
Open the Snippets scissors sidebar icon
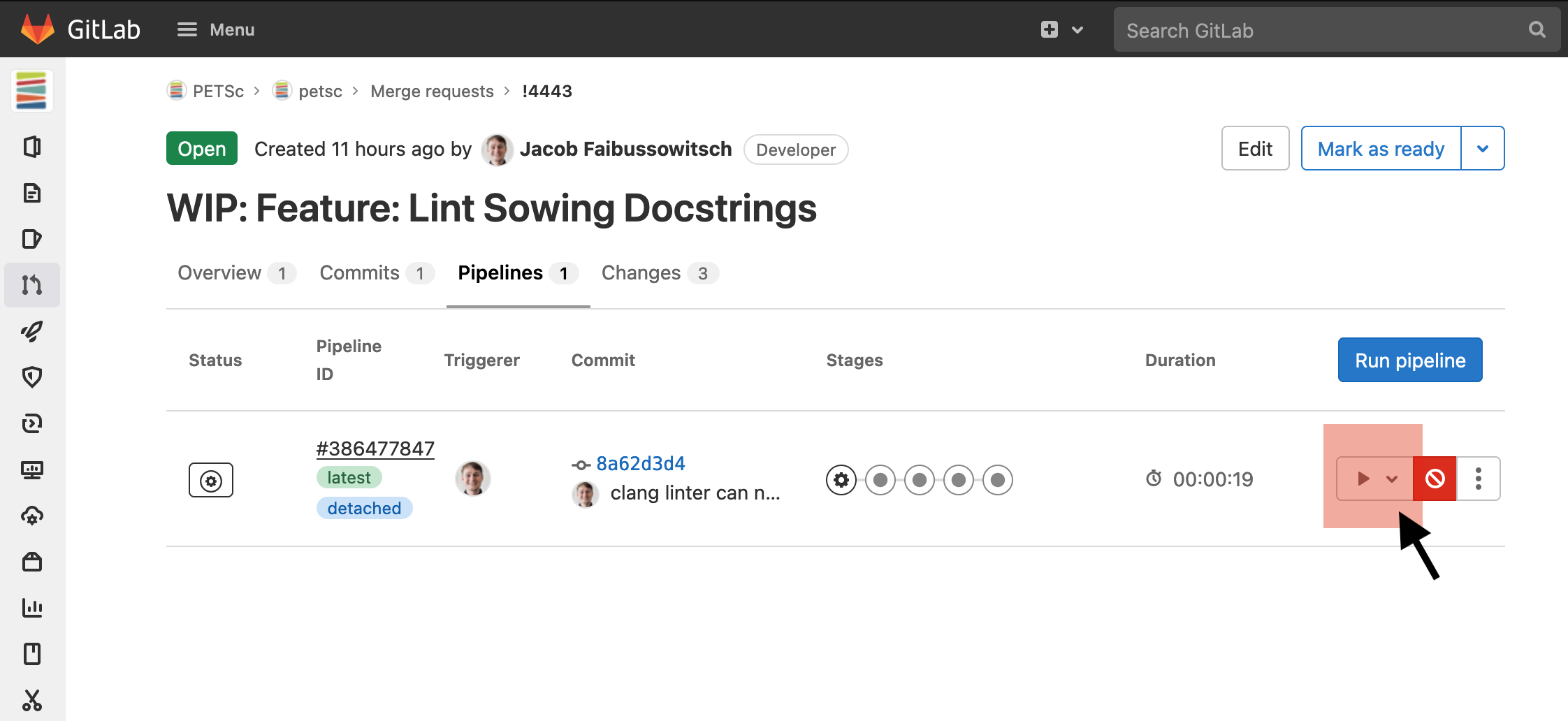pyautogui.click(x=32, y=700)
